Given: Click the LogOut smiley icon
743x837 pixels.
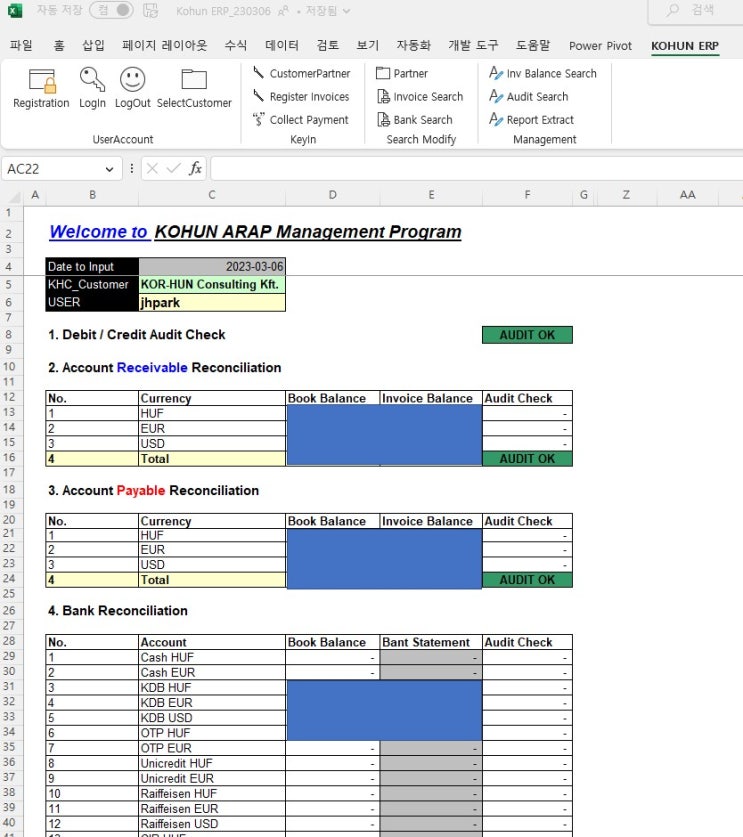Looking at the screenshot, I should point(132,81).
